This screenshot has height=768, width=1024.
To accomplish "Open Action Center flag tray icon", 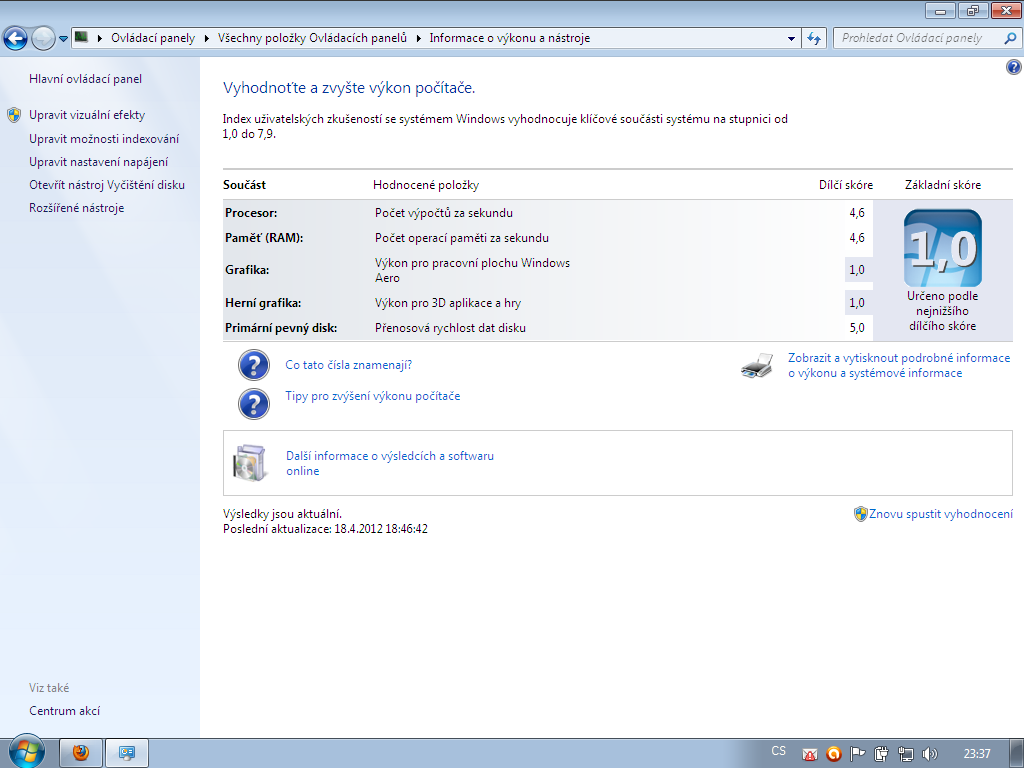I will tap(857, 754).
